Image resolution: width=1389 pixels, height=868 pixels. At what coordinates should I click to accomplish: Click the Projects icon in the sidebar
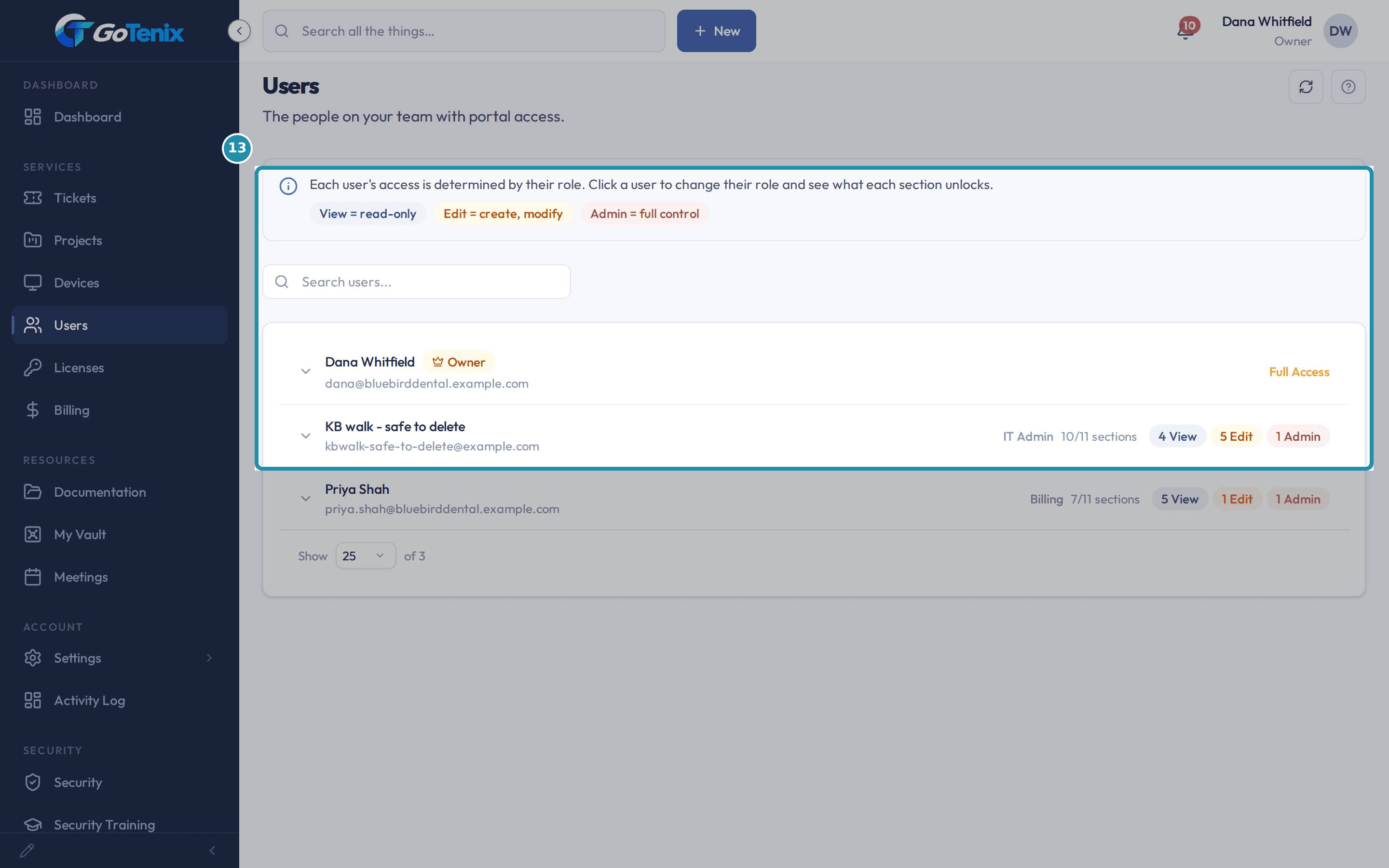click(x=33, y=241)
